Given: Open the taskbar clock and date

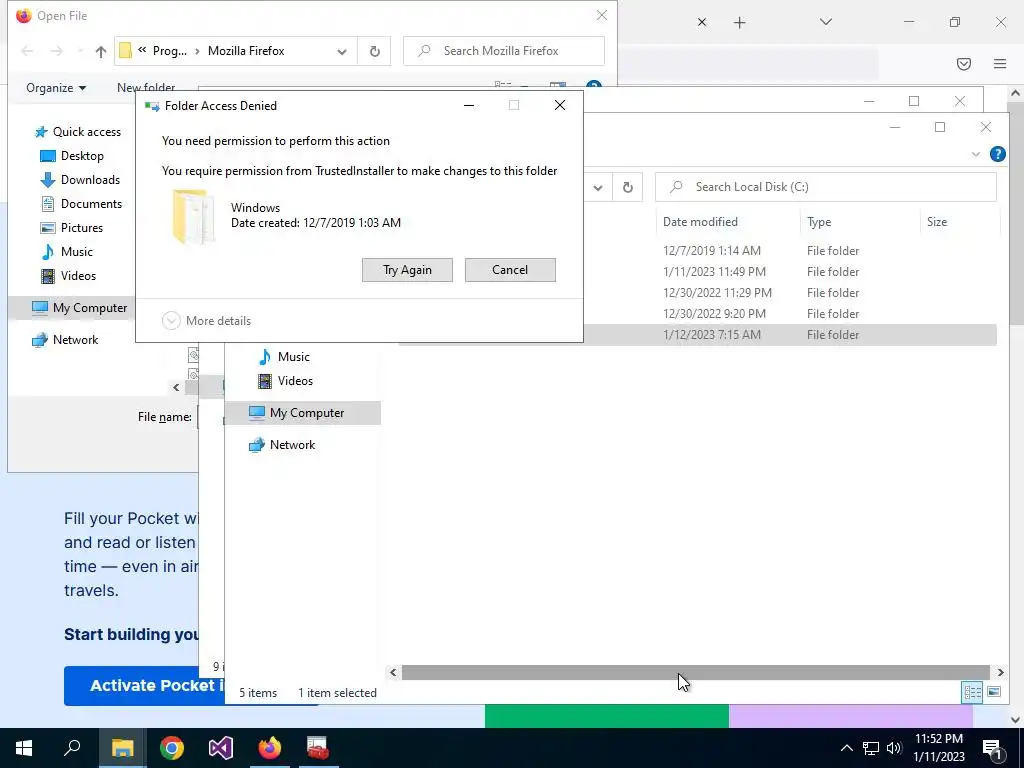Looking at the screenshot, I should (938, 748).
